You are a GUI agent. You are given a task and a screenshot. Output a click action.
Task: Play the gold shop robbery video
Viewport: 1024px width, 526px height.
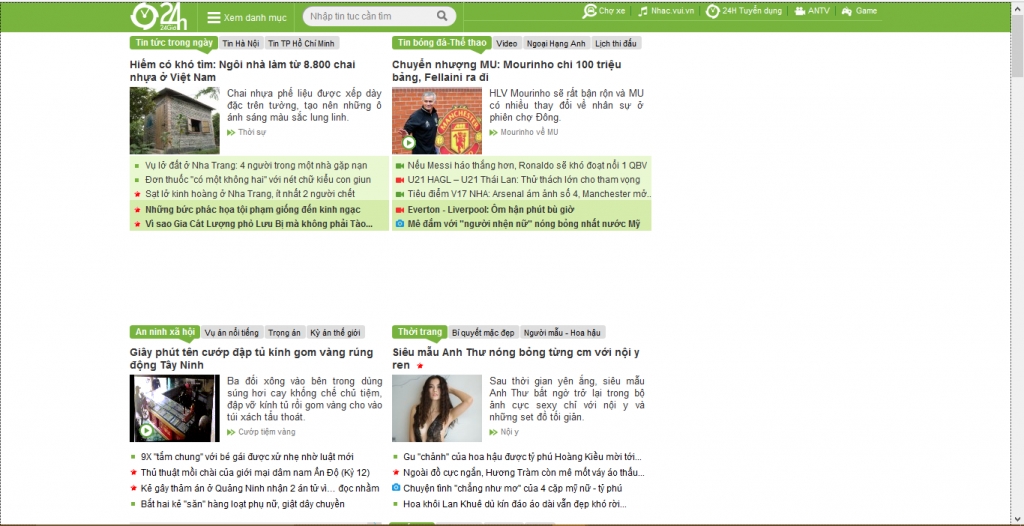[x=146, y=430]
